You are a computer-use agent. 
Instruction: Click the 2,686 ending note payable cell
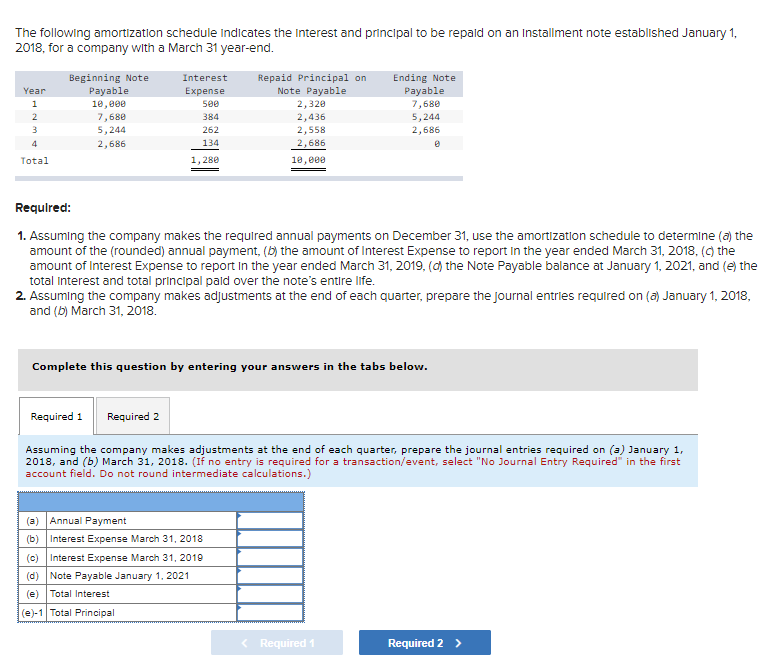click(425, 130)
